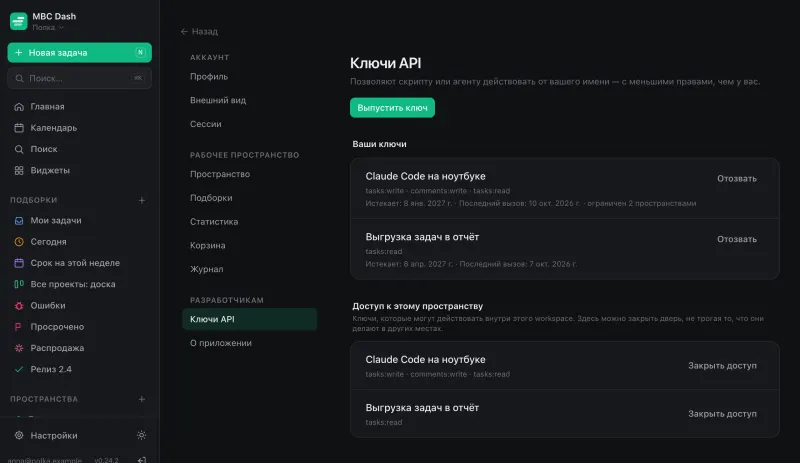Click the v0.24.2 version label
This screenshot has width=800, height=463.
(106, 460)
